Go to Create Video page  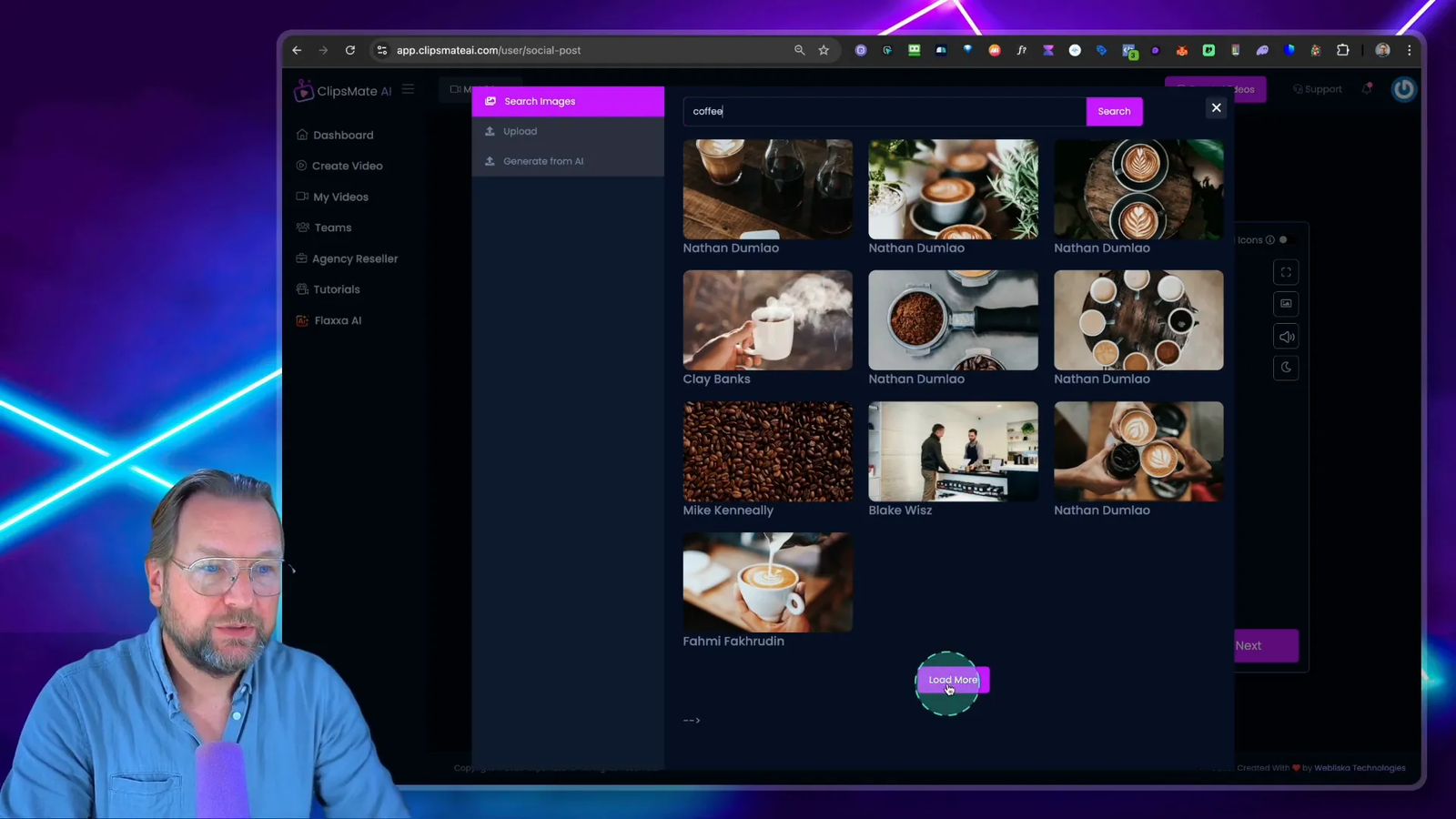pos(347,166)
